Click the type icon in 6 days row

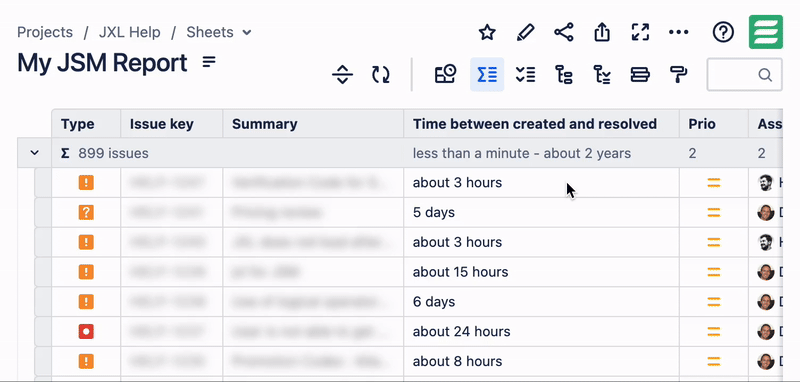(x=86, y=301)
